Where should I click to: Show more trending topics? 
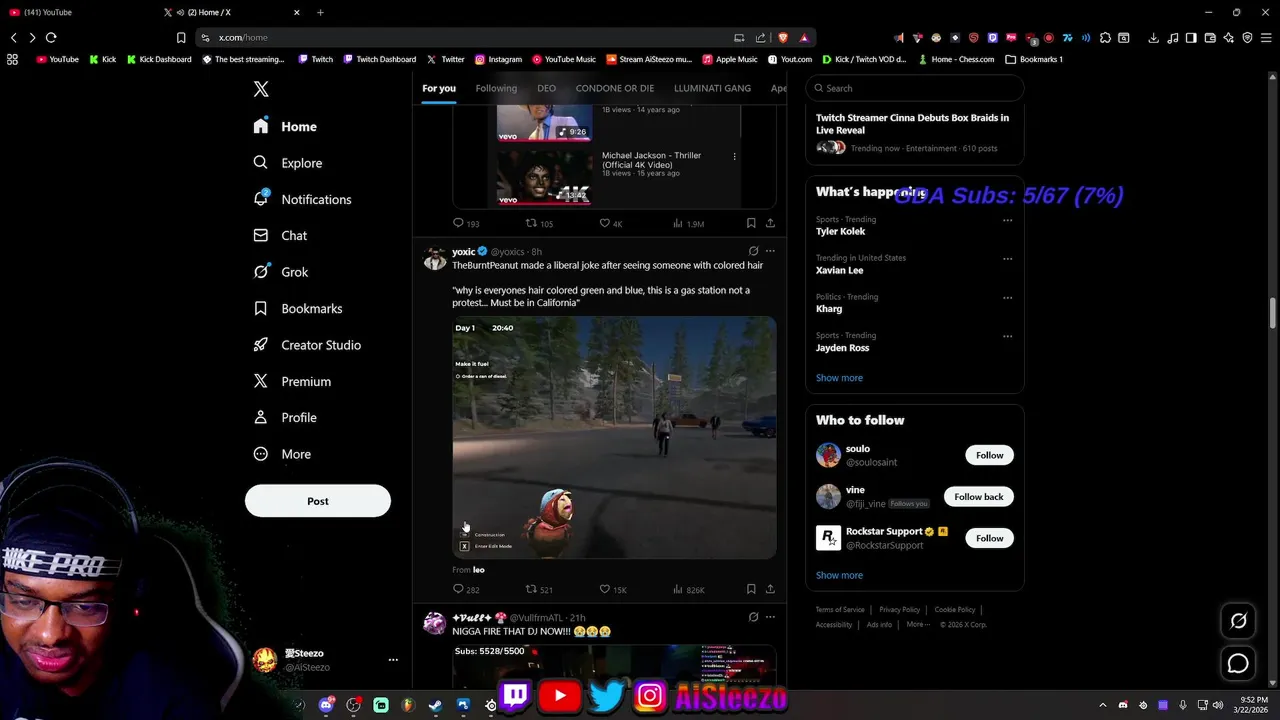tap(839, 378)
